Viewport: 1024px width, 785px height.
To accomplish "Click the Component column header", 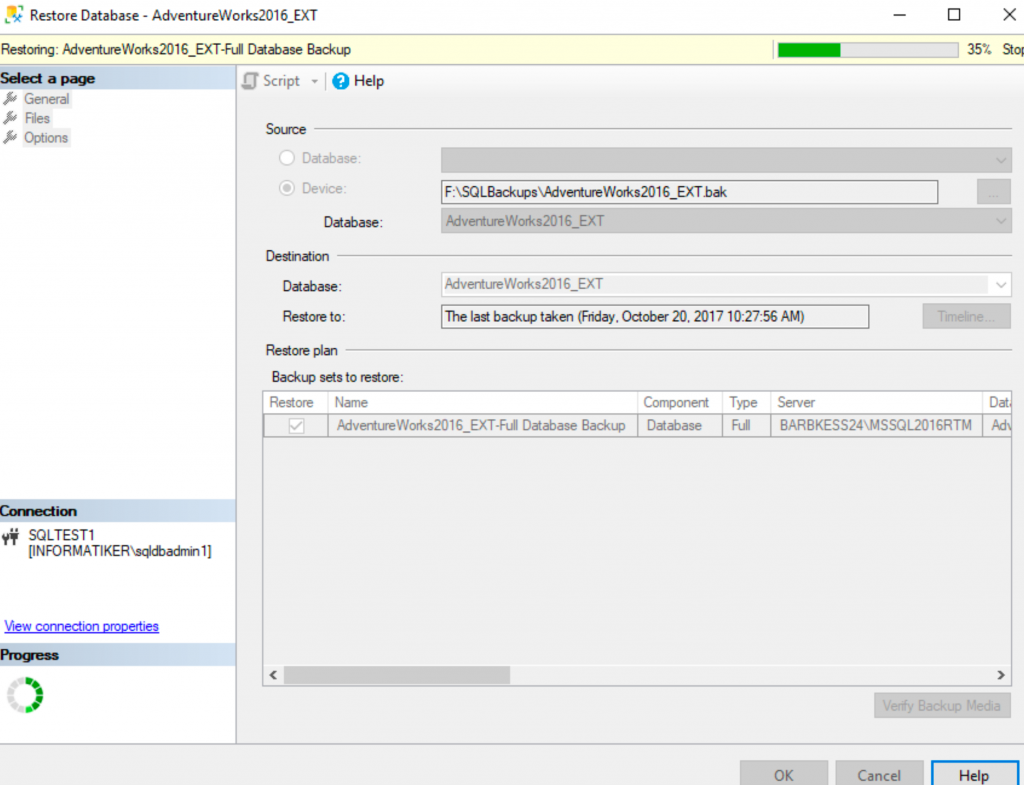I will [680, 402].
